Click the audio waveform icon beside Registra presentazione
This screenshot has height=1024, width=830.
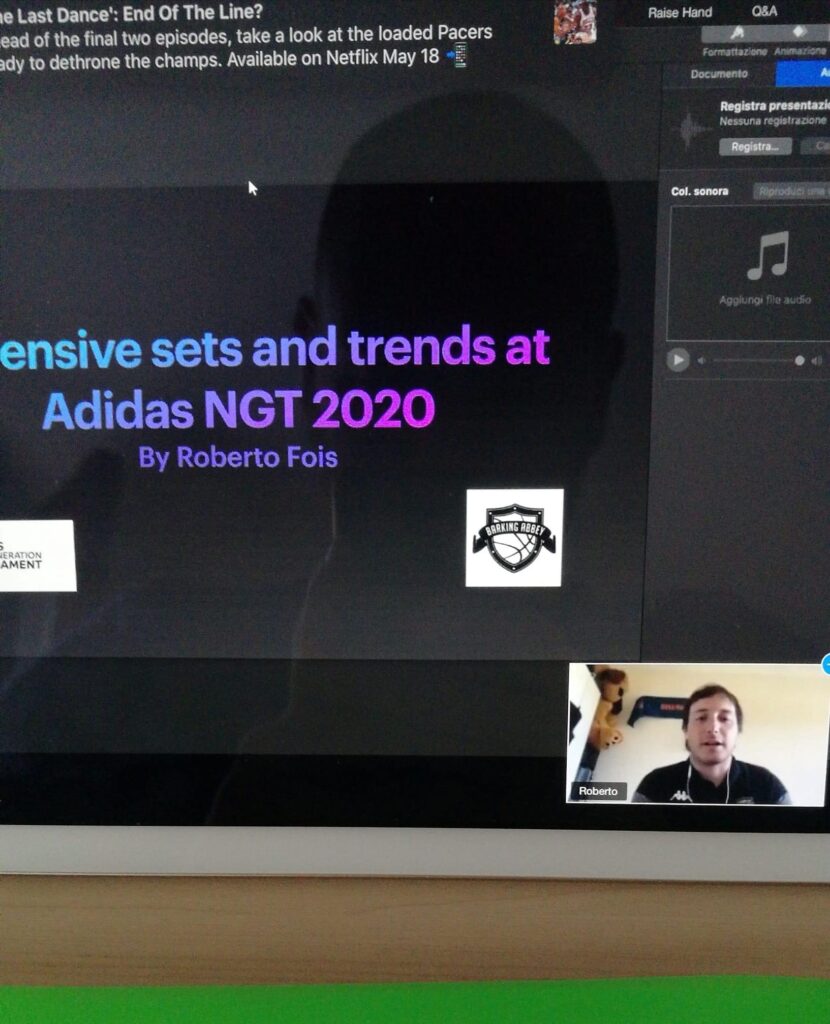tap(689, 130)
